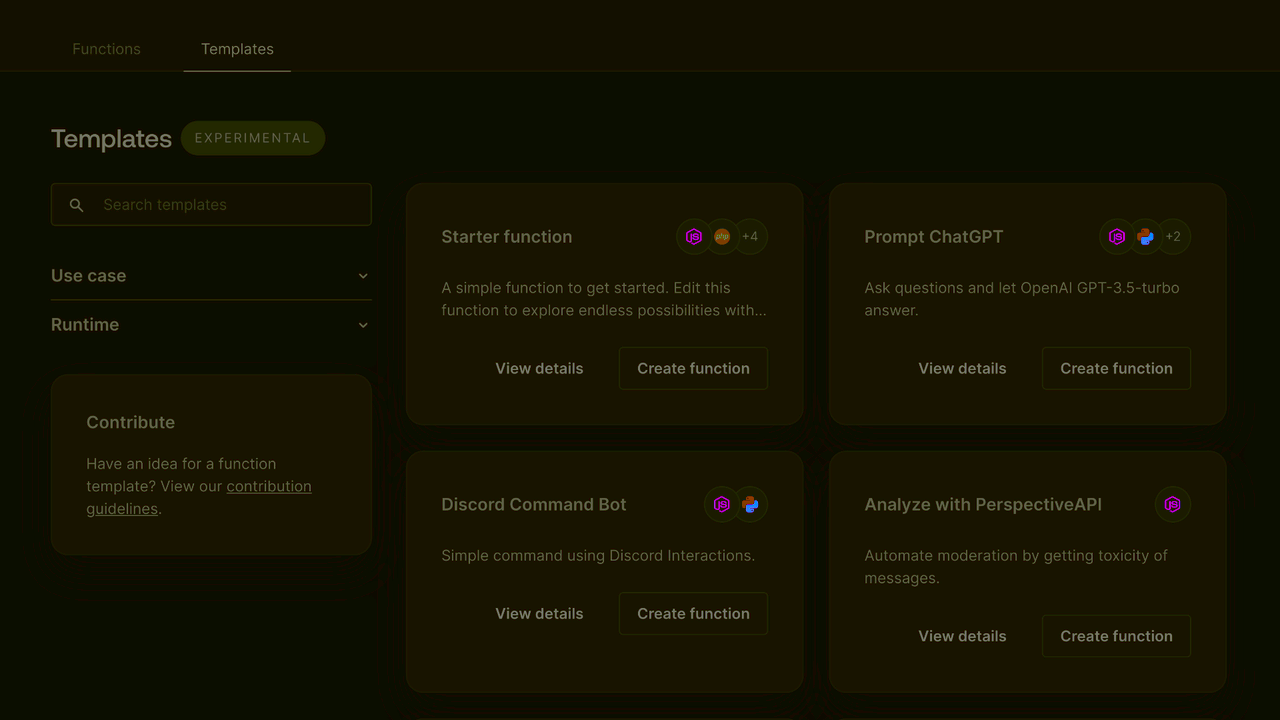
Task: Click the Node.js icon on Prompt ChatGPT card
Action: pos(1117,236)
